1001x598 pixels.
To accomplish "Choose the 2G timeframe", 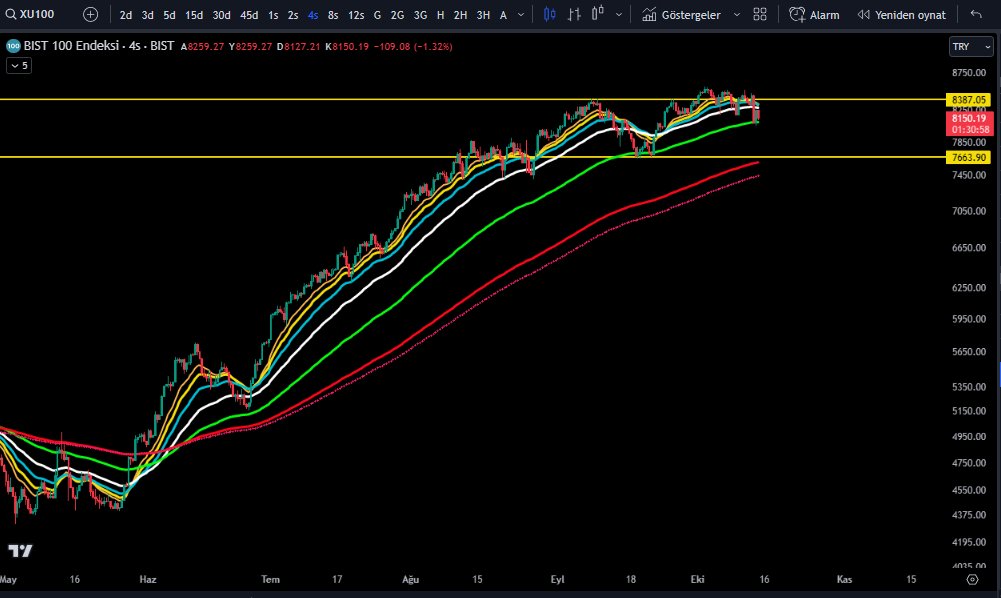I will click(397, 15).
